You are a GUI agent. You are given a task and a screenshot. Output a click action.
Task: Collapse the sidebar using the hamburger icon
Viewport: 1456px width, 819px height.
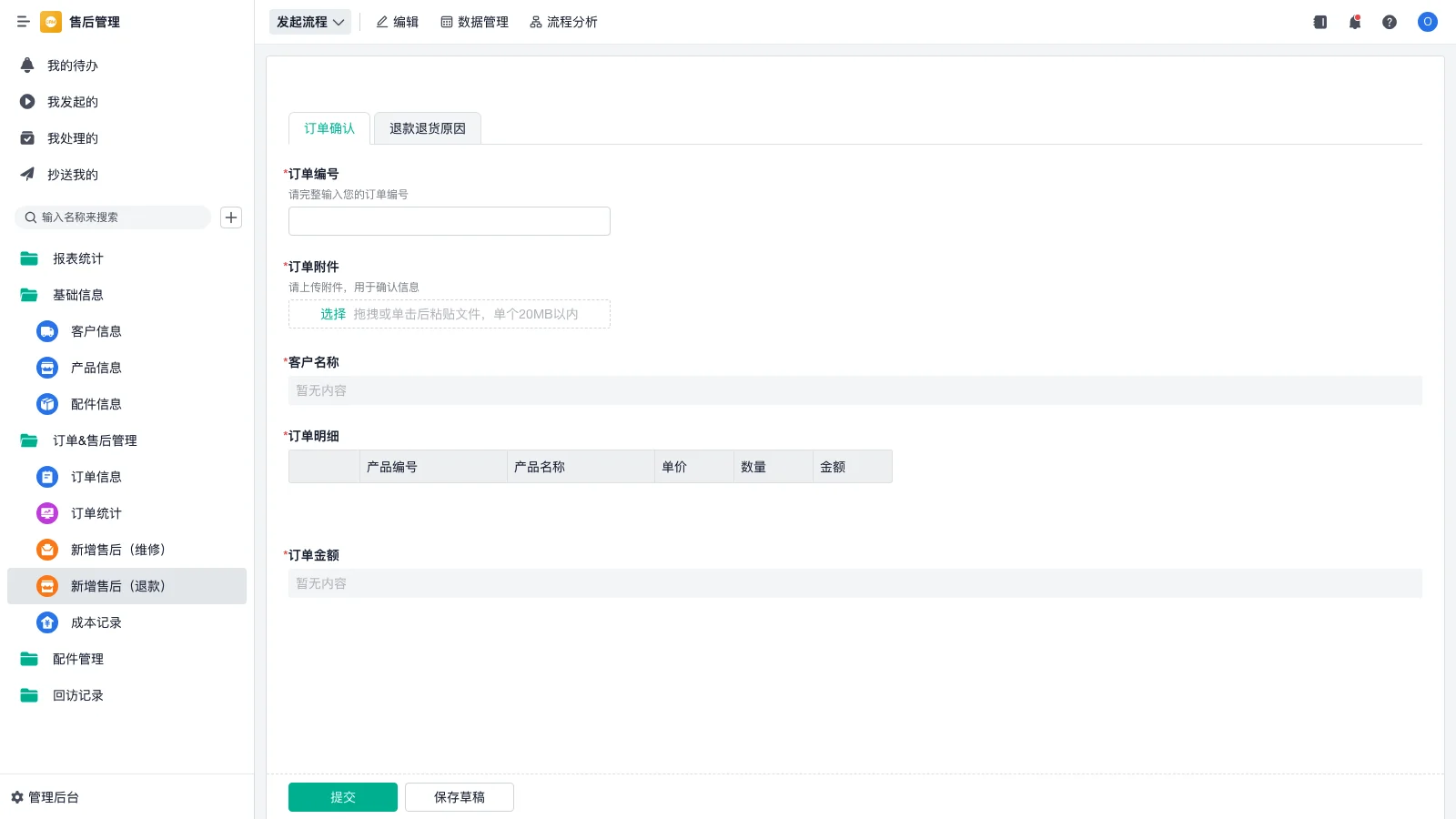click(24, 22)
